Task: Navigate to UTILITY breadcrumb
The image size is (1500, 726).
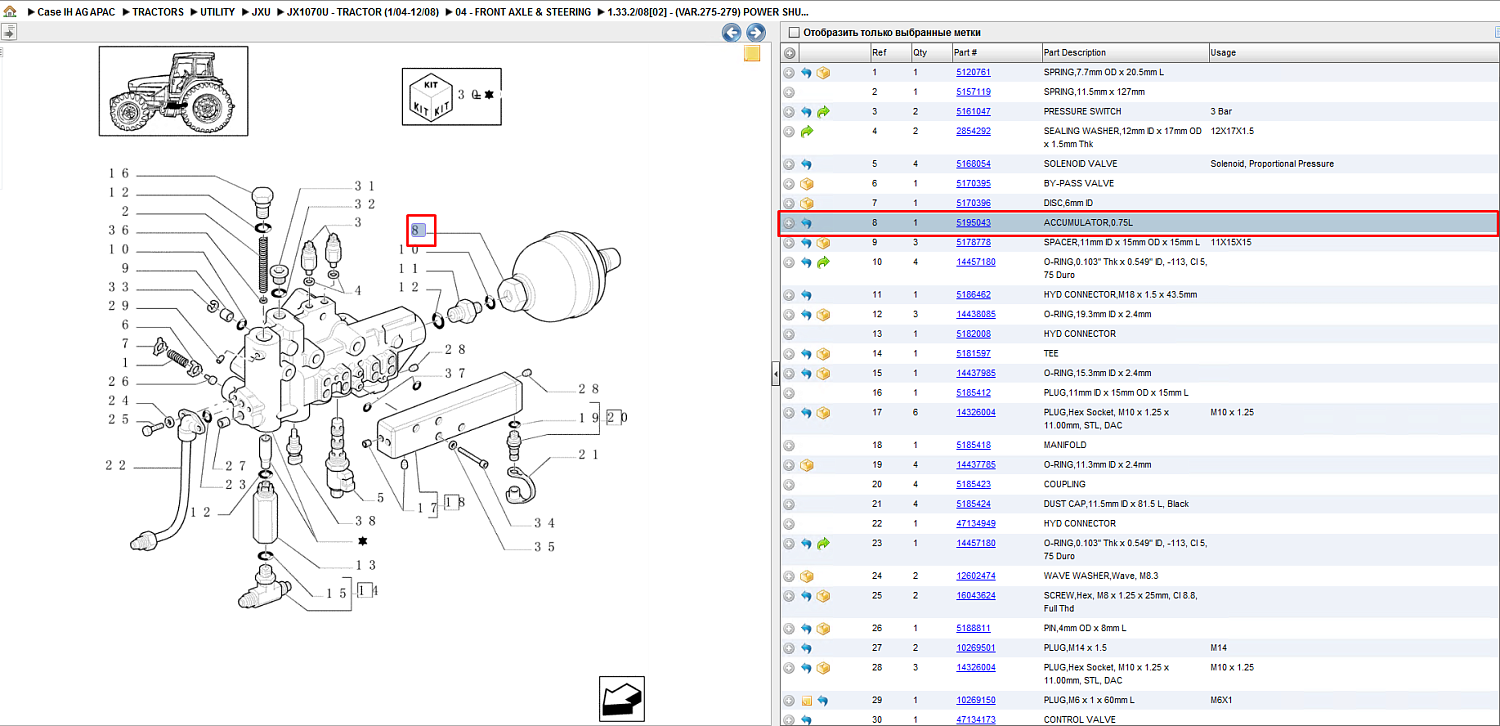Action: [216, 12]
